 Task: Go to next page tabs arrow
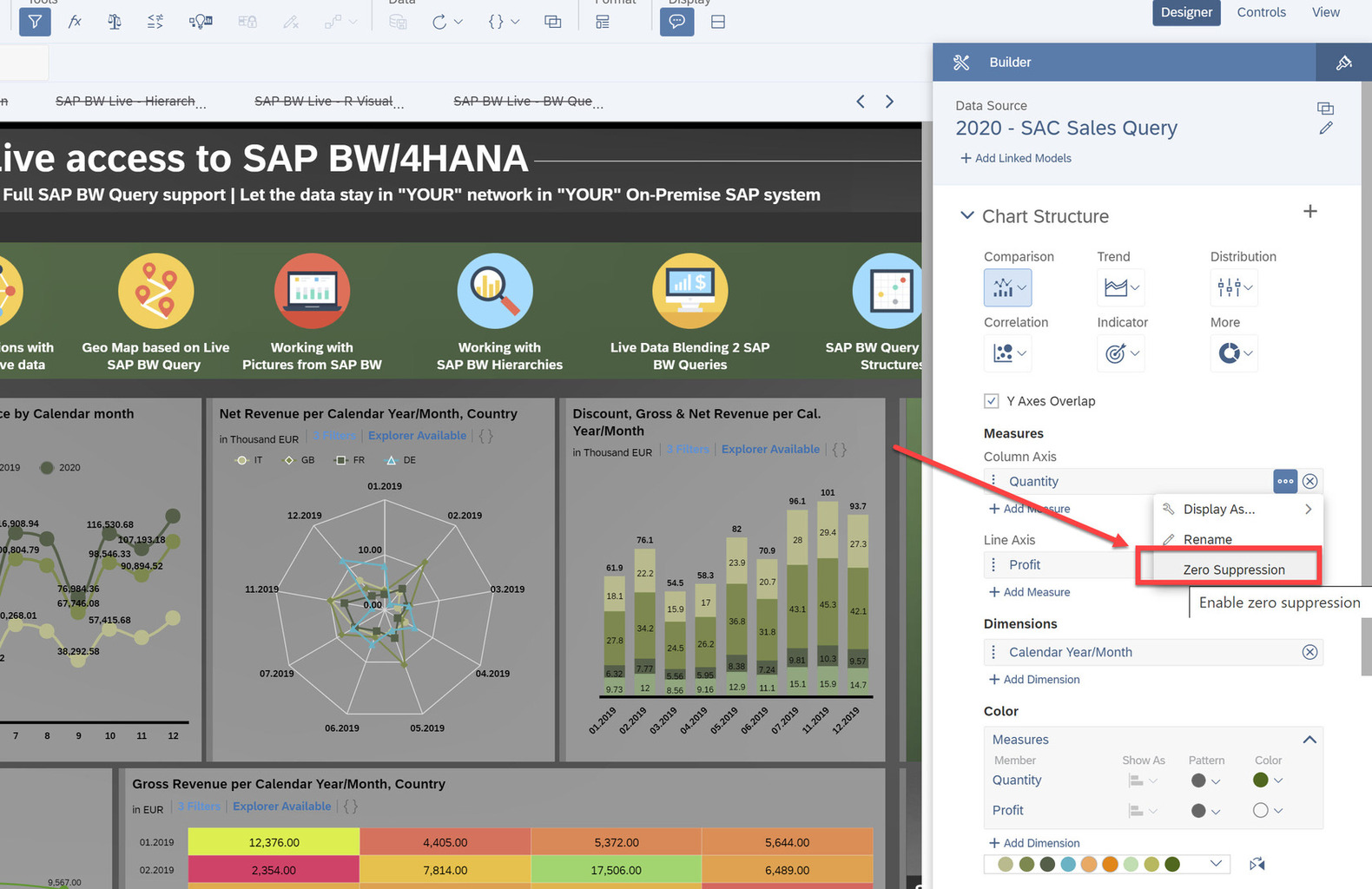coord(889,102)
